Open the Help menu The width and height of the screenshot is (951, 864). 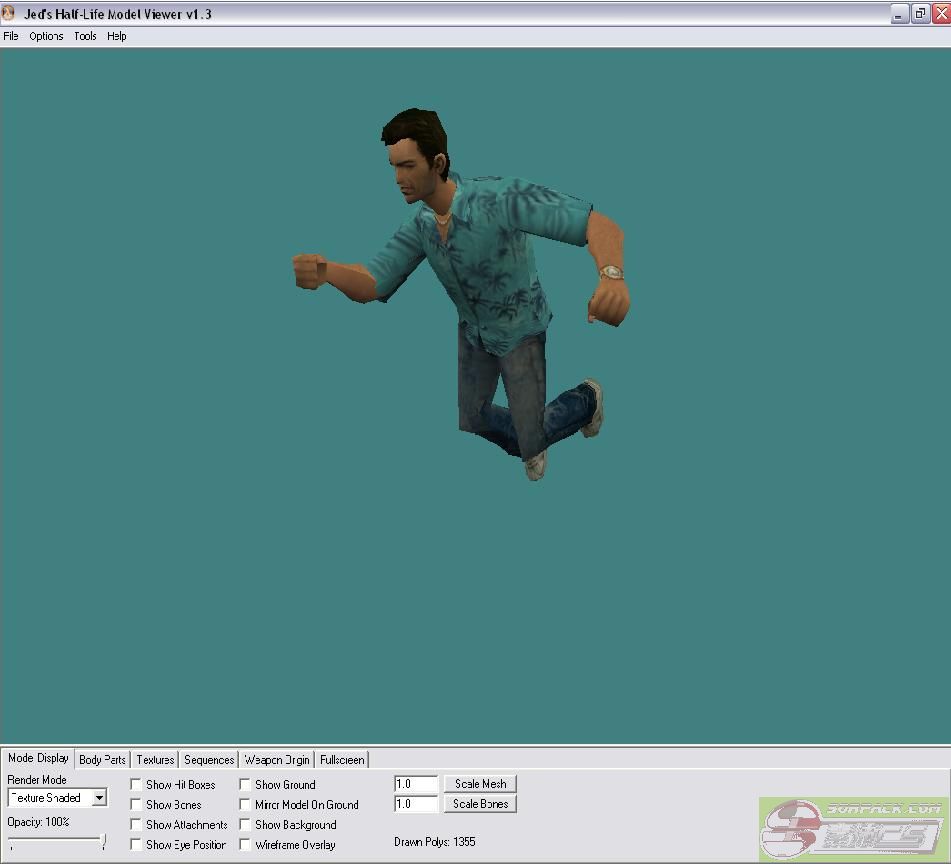pos(117,36)
